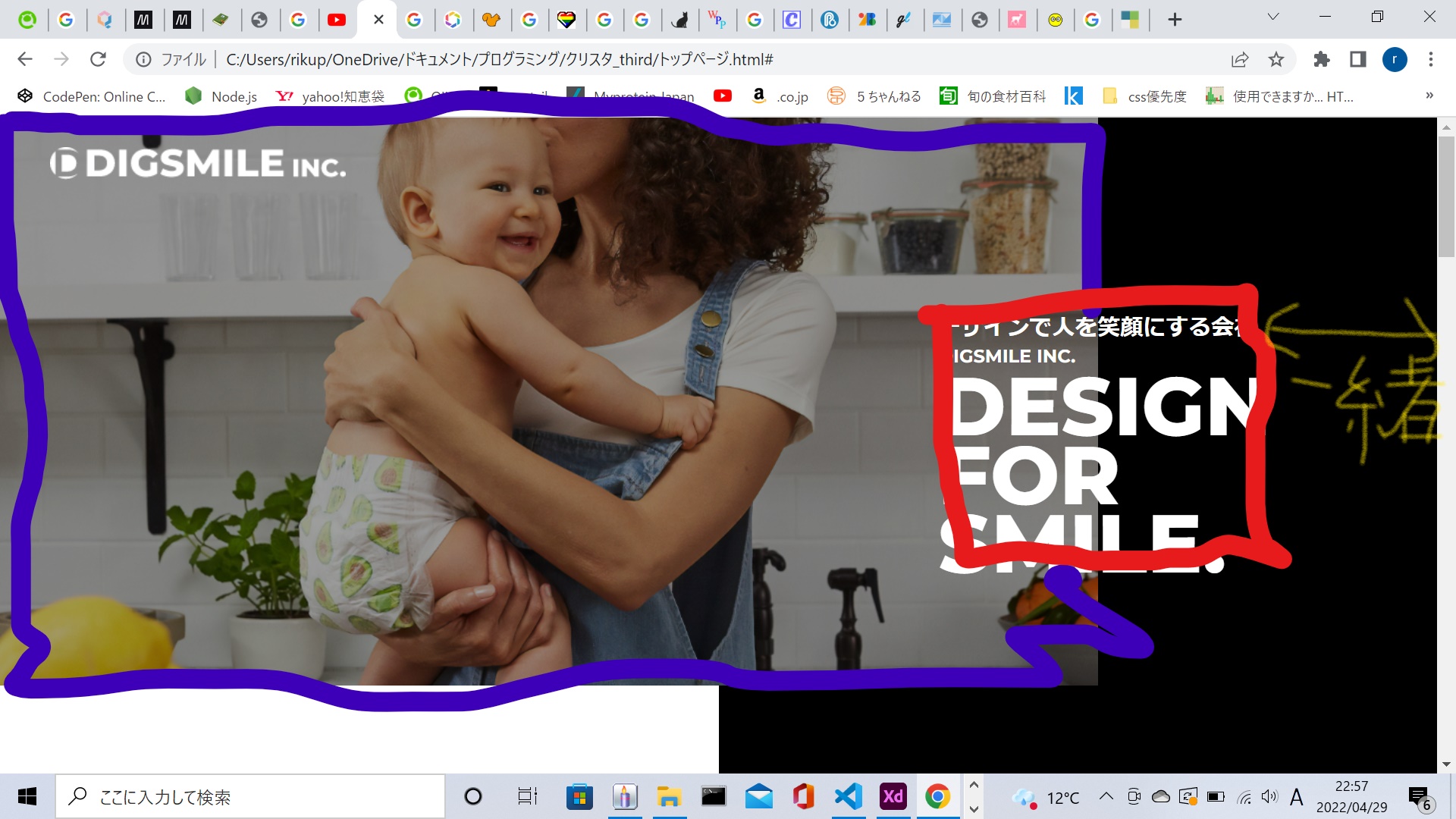1456x819 pixels.
Task: Click the page's vertical scrollbar thumb
Action: (x=1446, y=197)
